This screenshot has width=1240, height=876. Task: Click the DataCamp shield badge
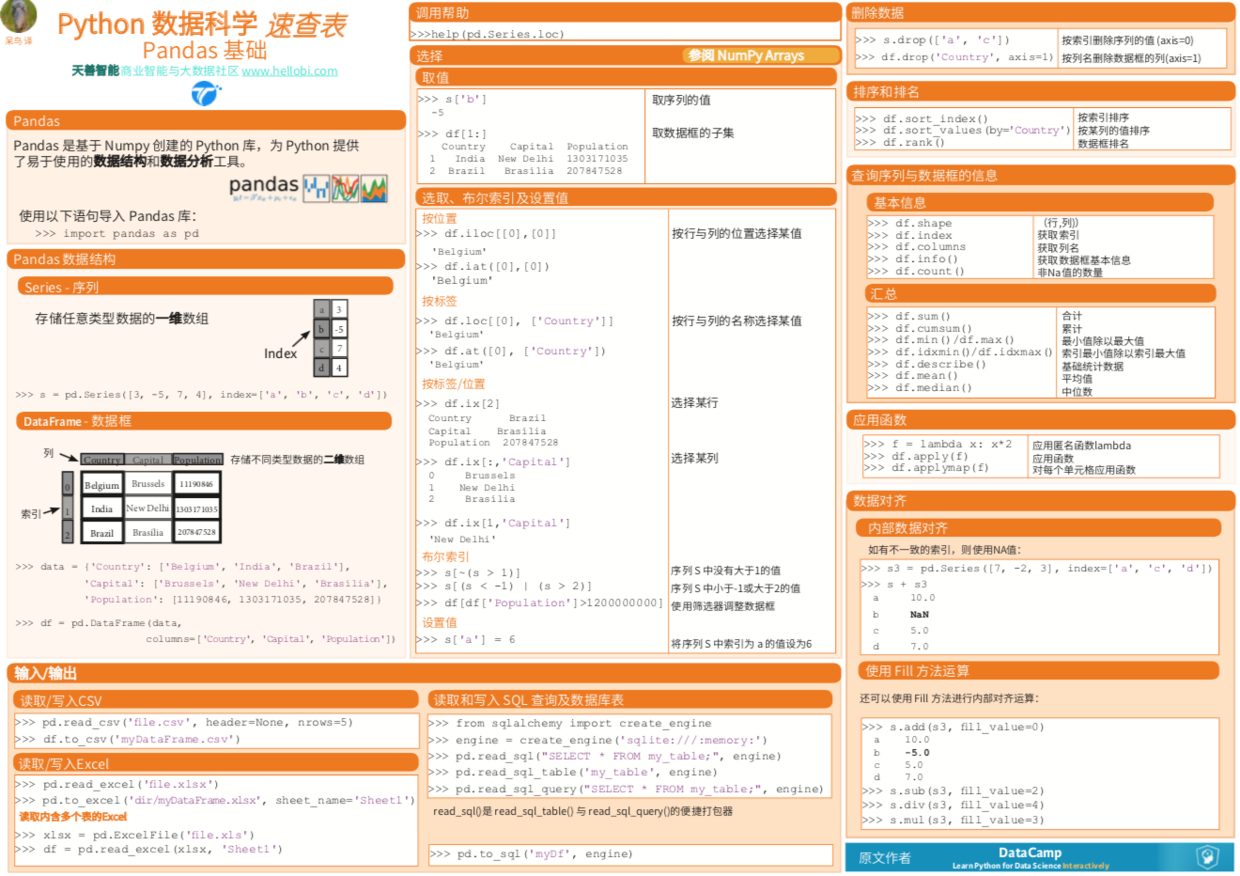(1207, 856)
